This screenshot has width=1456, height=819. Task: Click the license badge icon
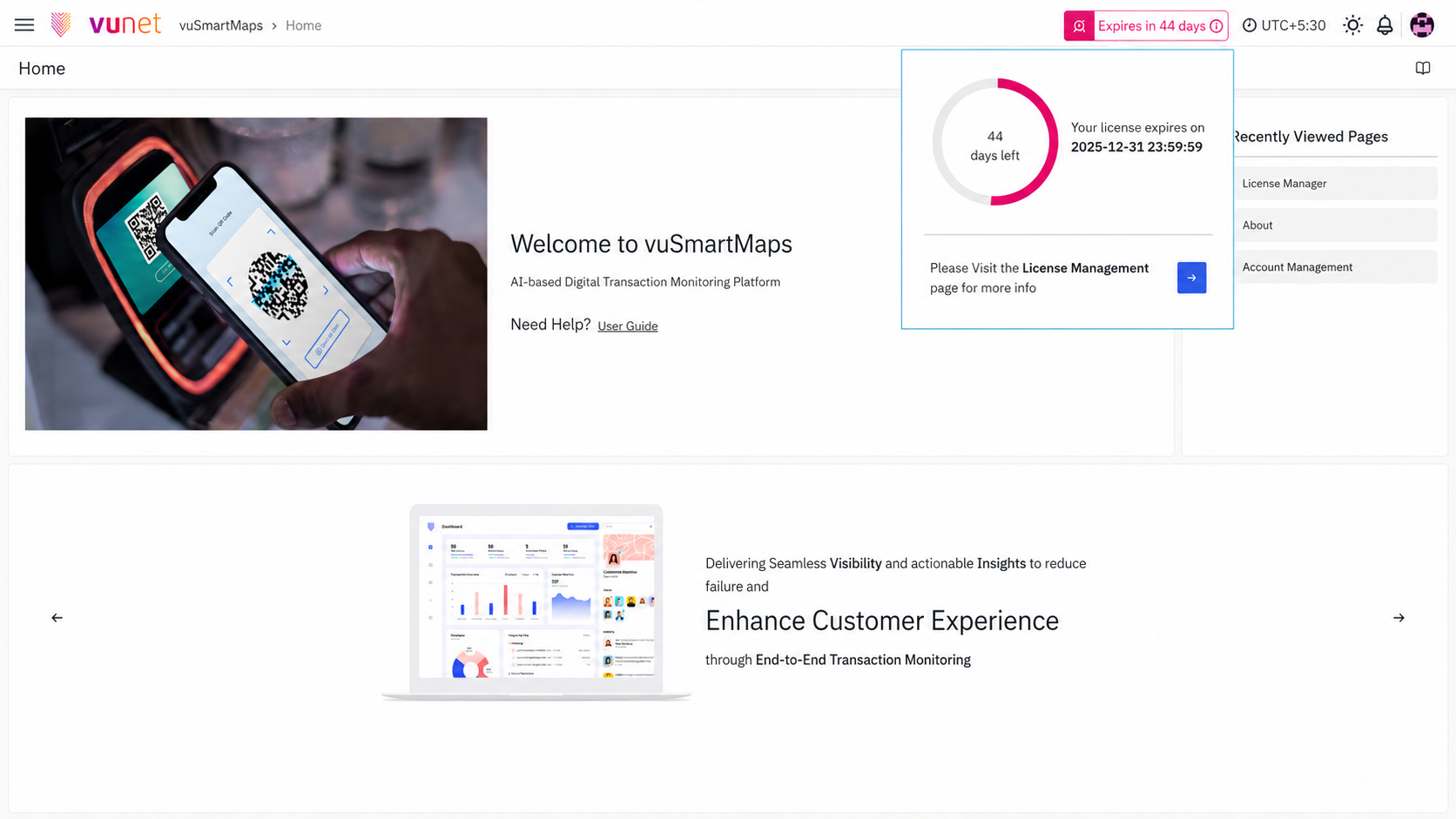coord(1079,26)
